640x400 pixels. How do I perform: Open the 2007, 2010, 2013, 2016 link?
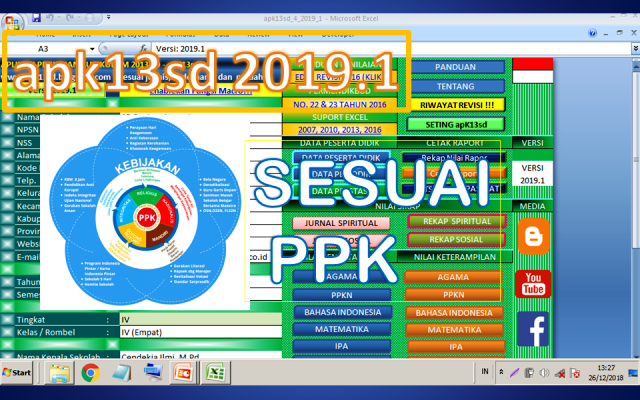340,130
